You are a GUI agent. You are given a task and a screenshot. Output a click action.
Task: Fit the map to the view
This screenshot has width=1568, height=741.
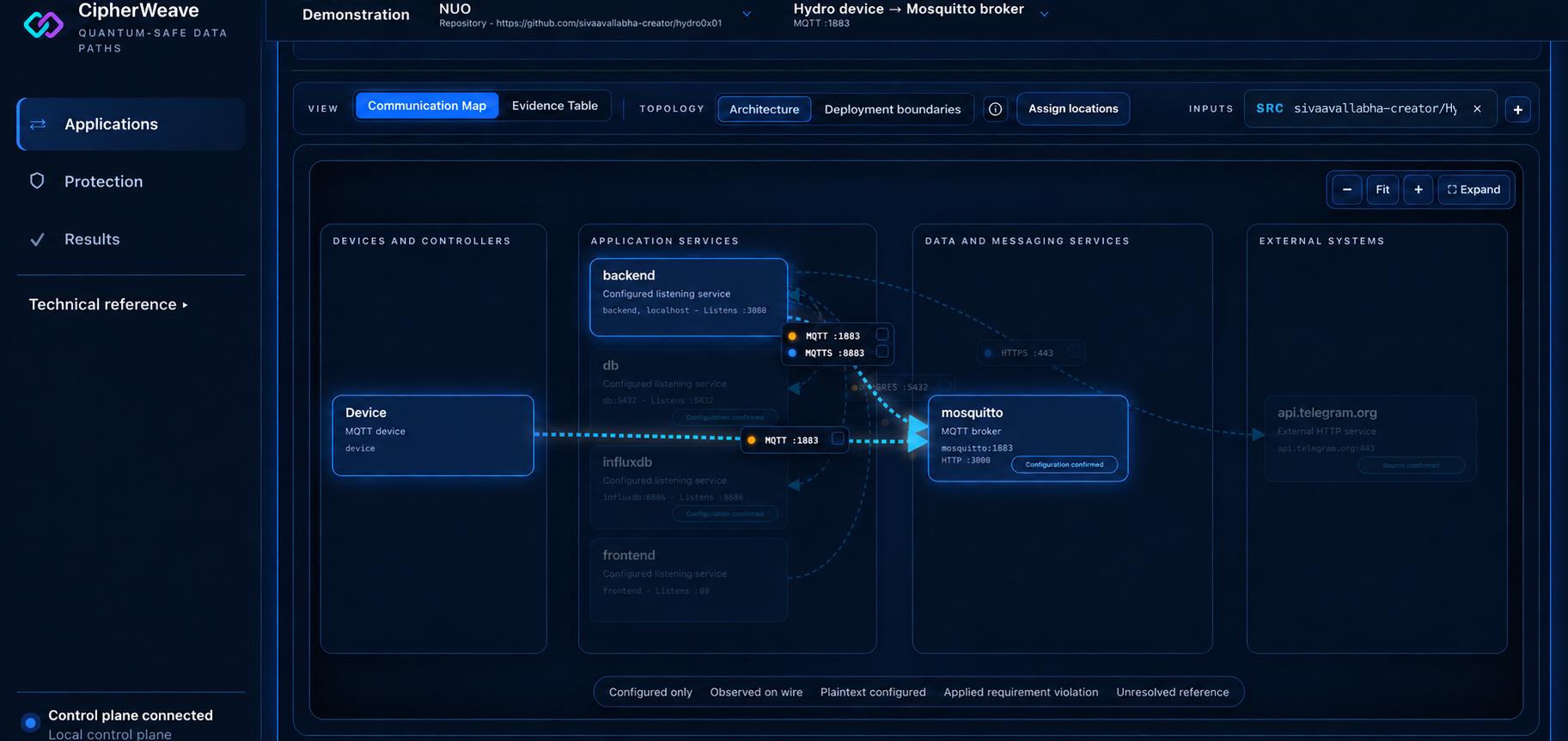click(x=1382, y=190)
